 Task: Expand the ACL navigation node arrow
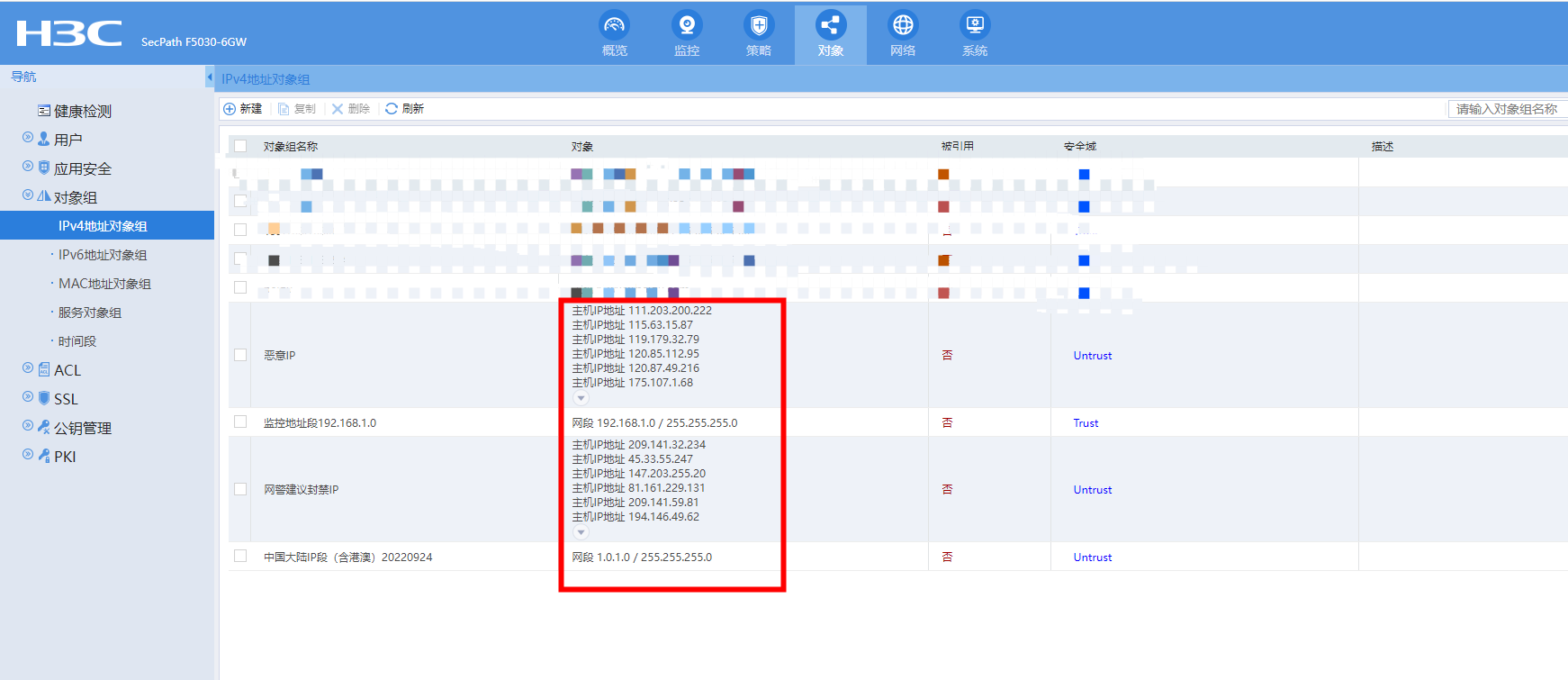28,368
